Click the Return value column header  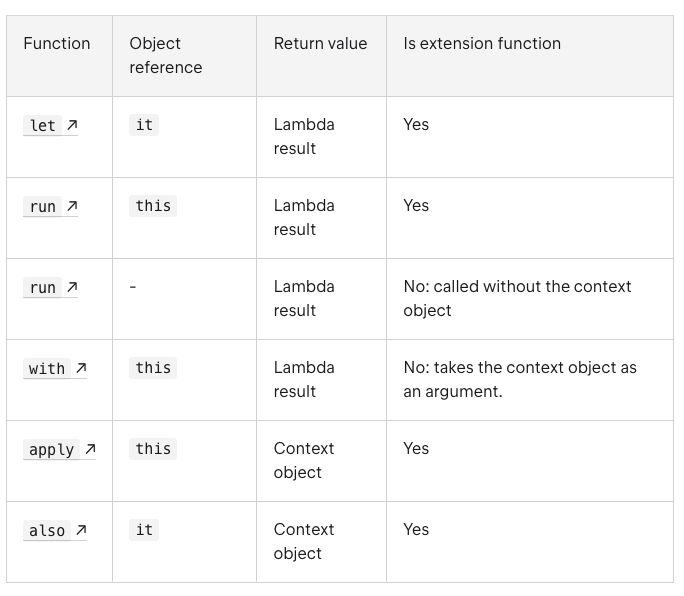(x=321, y=44)
